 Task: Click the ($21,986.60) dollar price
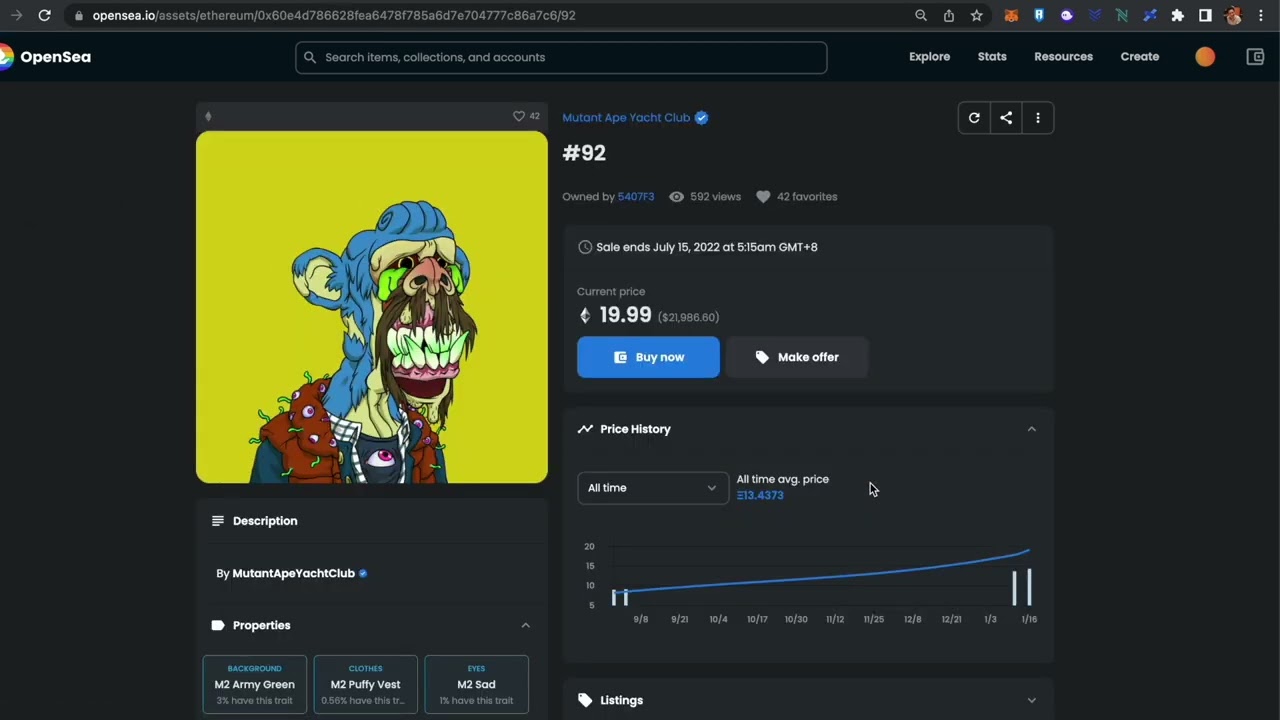(x=688, y=317)
